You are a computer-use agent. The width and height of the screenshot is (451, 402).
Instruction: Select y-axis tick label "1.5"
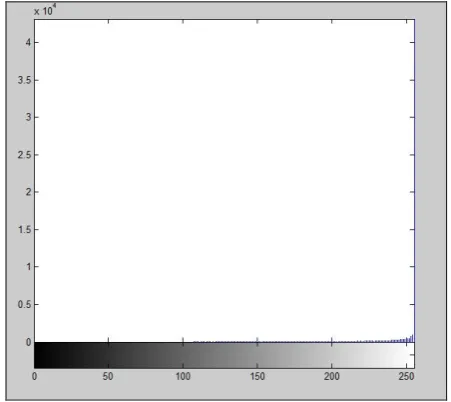point(25,230)
